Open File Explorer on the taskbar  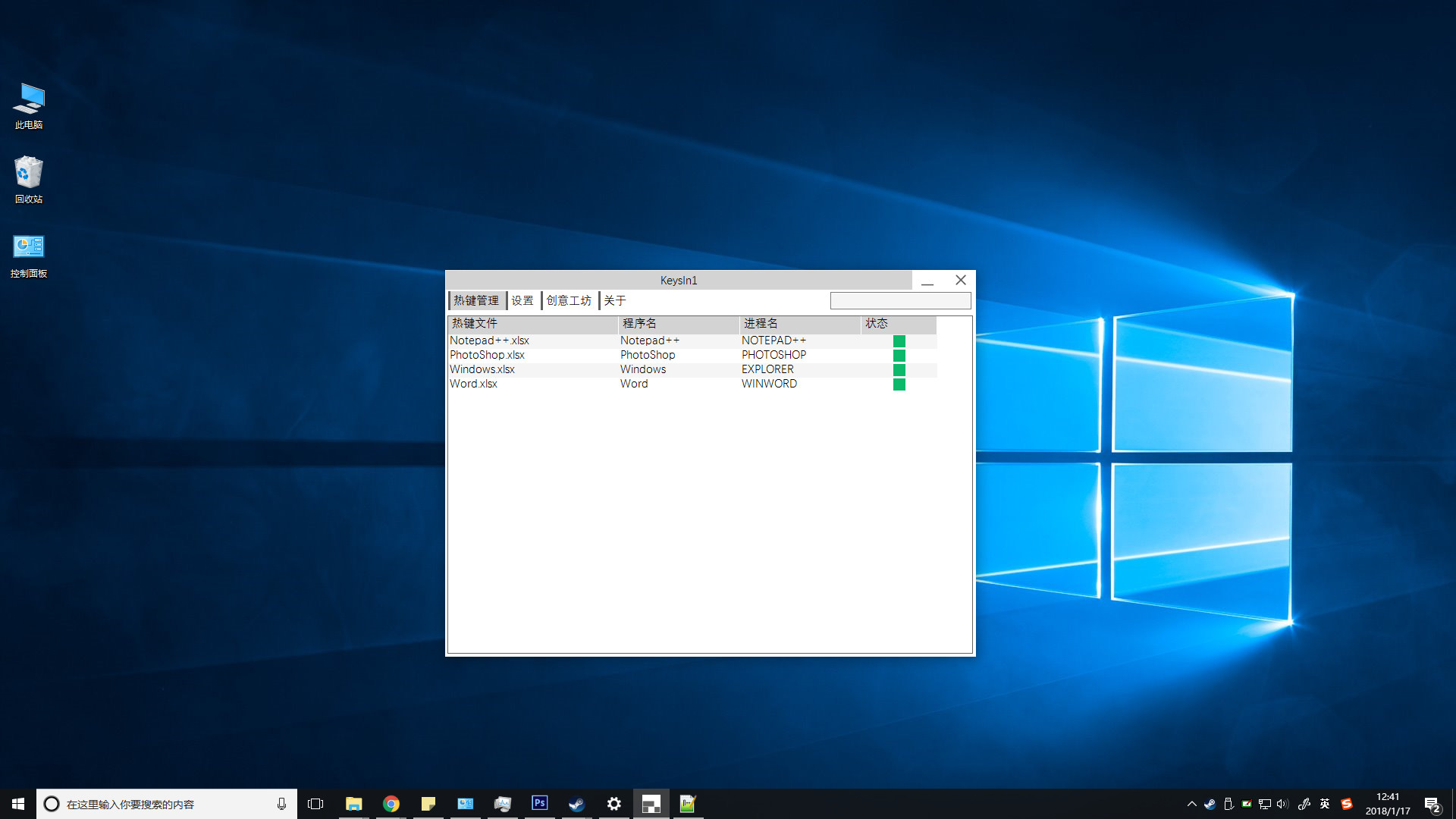[x=353, y=803]
